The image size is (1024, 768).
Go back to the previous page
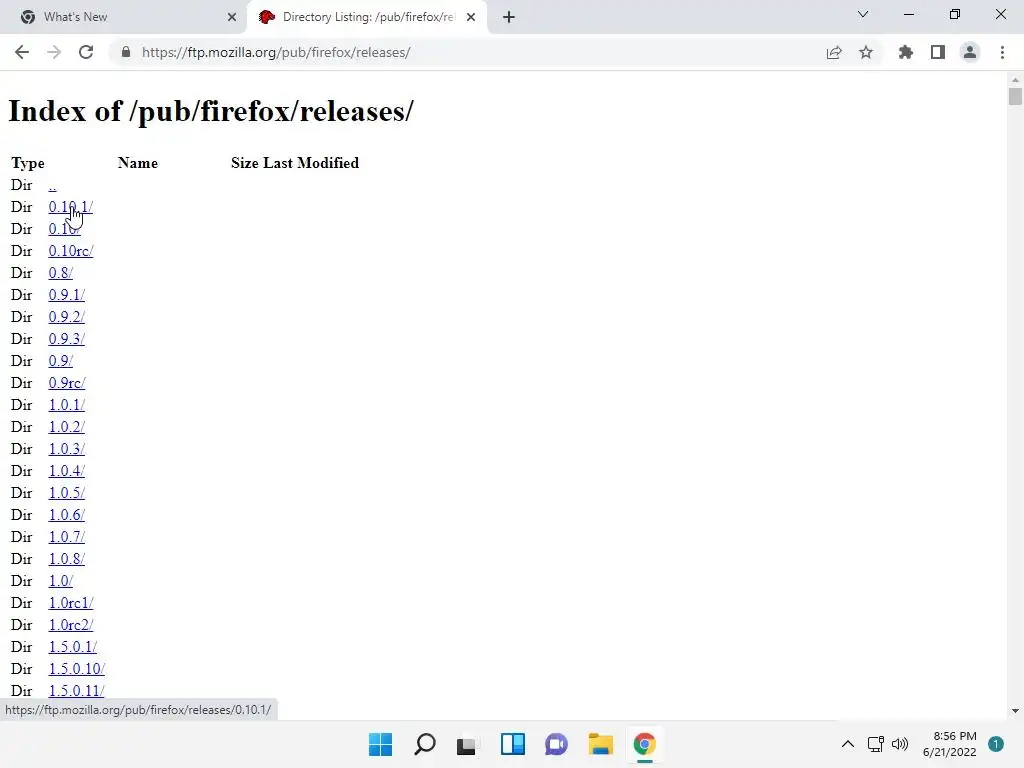[22, 52]
